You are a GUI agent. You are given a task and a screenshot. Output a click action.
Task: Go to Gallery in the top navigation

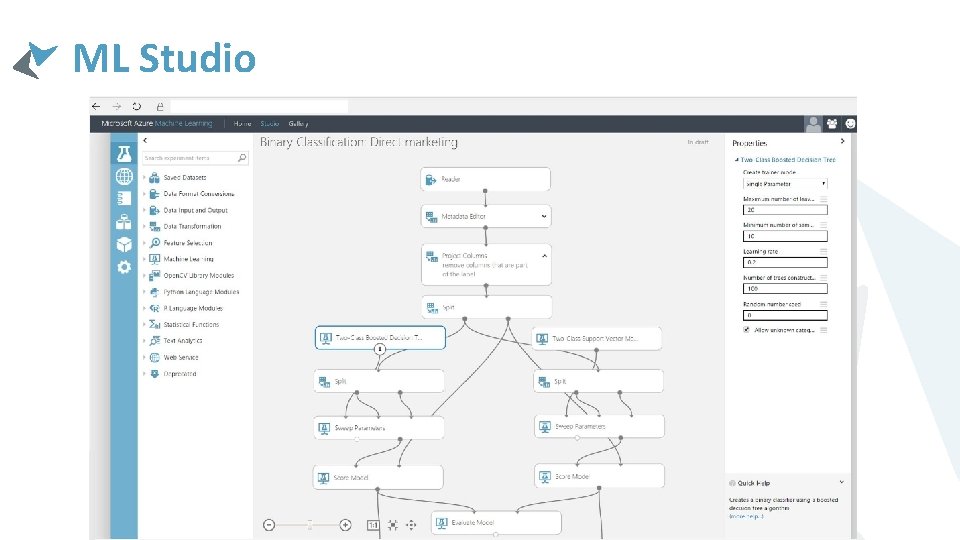[x=298, y=124]
